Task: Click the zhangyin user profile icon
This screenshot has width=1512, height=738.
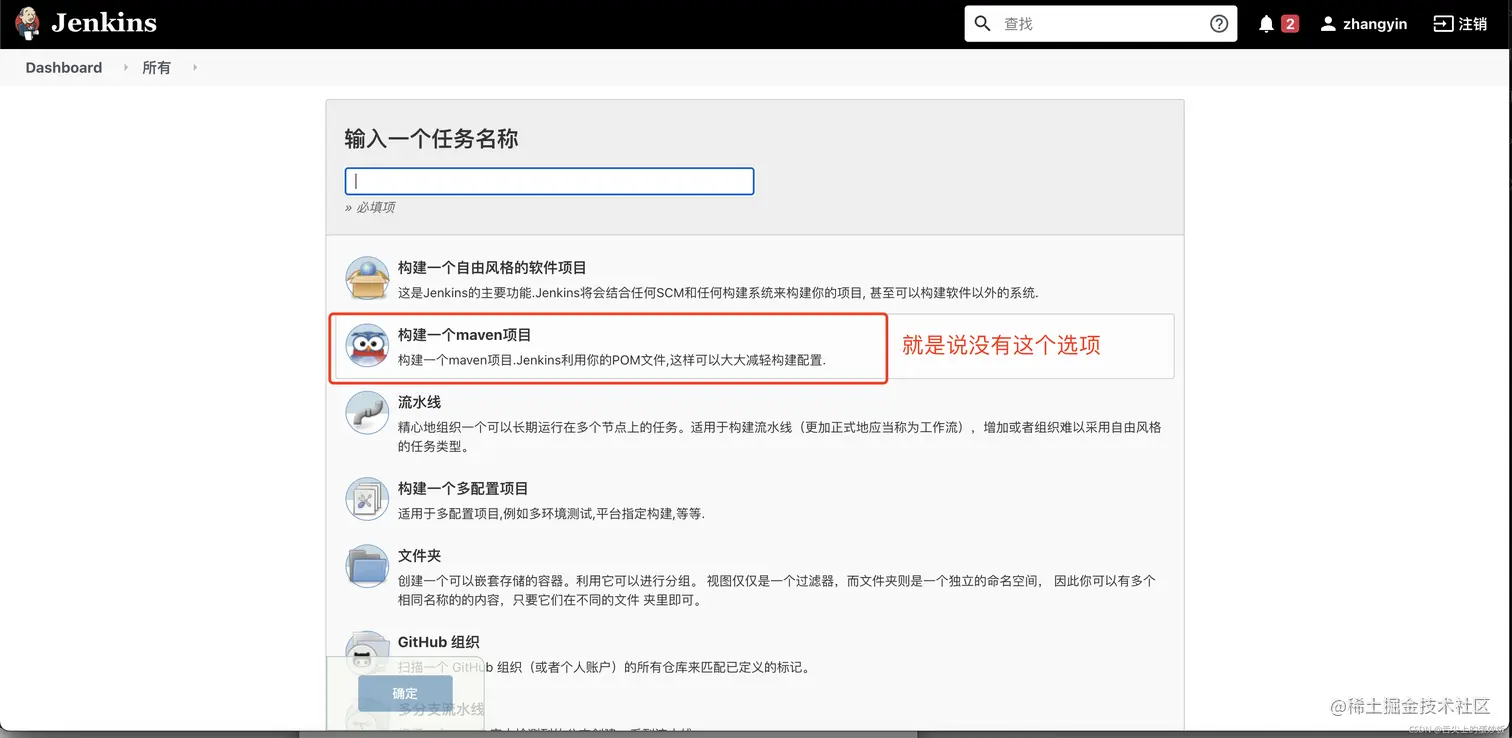Action: [x=1325, y=23]
